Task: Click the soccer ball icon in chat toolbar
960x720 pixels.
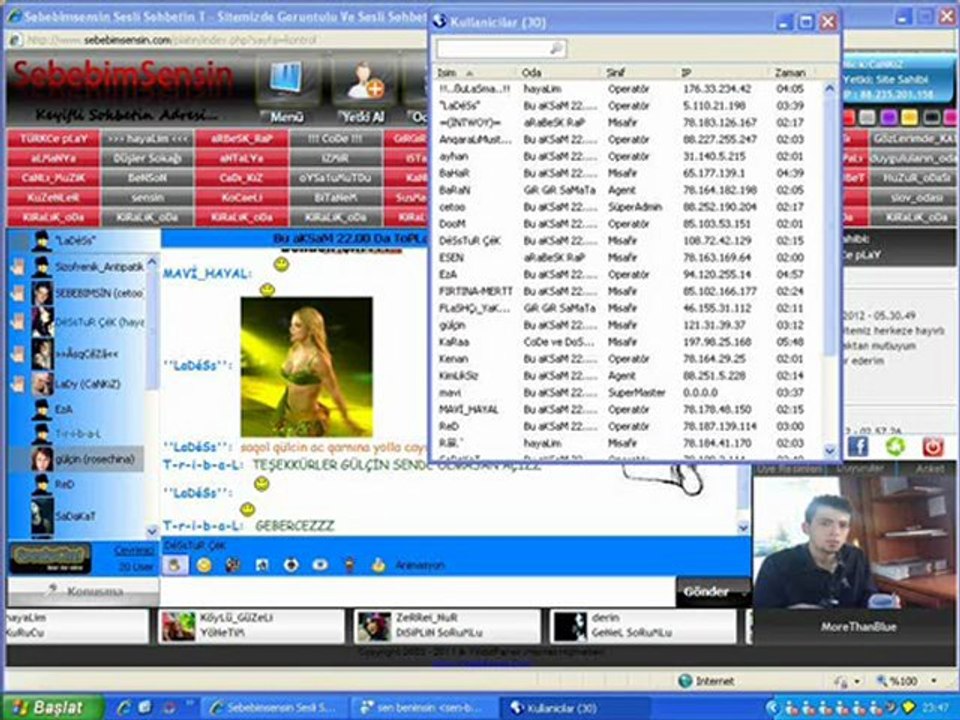Action: pos(291,565)
